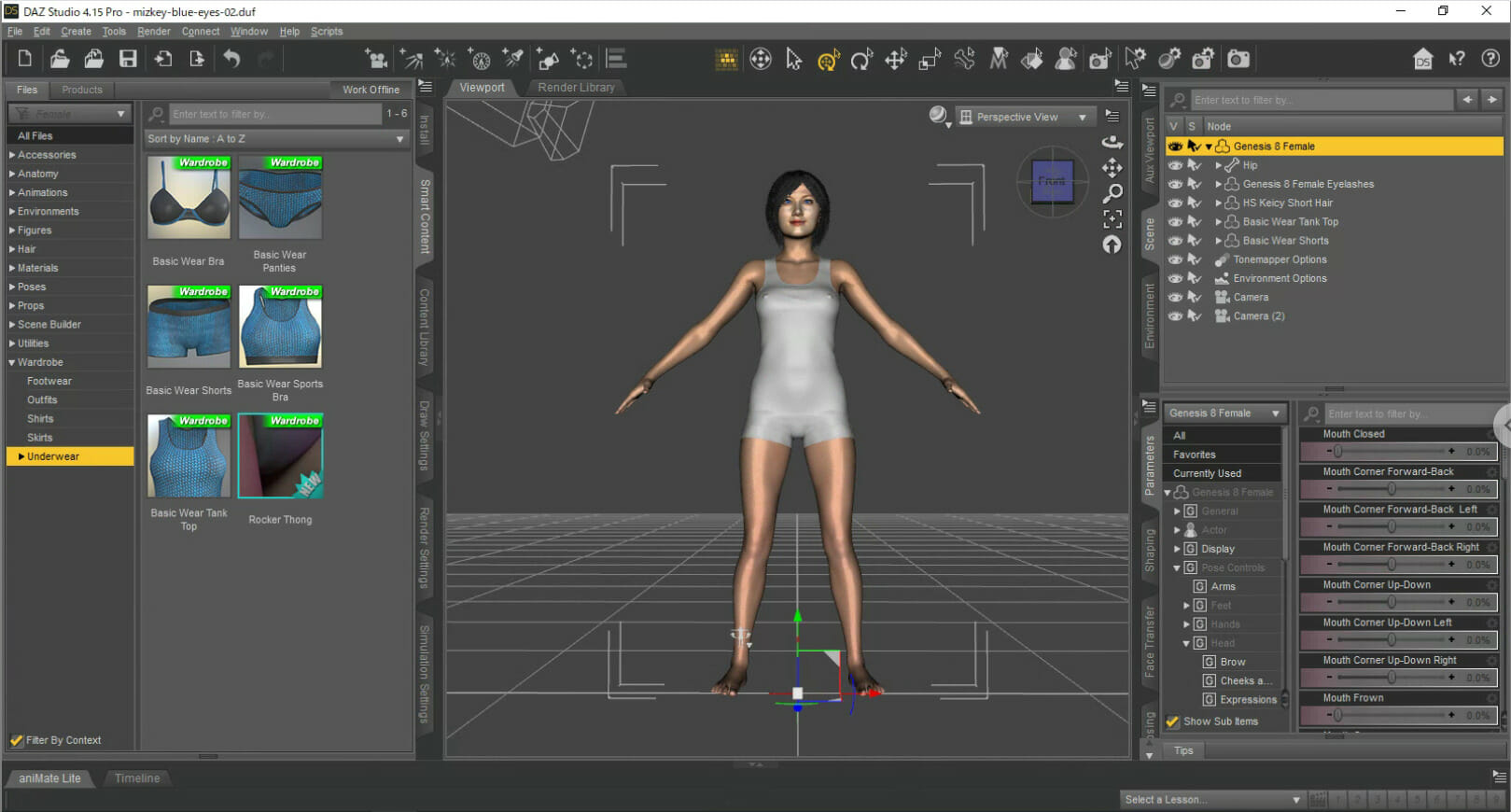
Task: Click the Export file icon
Action: 197,59
